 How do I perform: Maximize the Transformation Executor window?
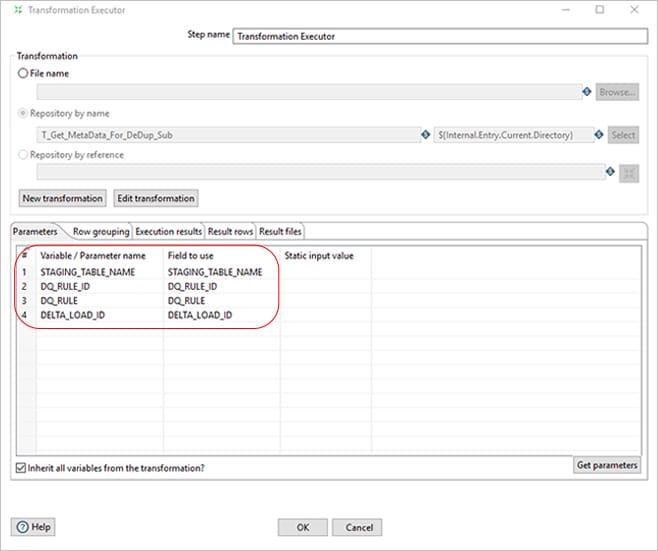coord(600,10)
